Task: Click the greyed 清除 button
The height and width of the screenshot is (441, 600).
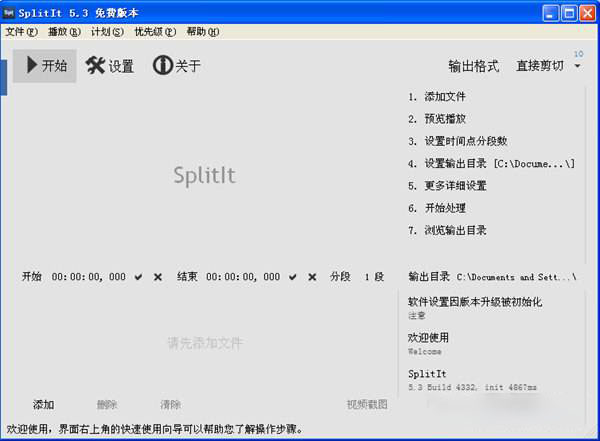Action: (x=170, y=404)
